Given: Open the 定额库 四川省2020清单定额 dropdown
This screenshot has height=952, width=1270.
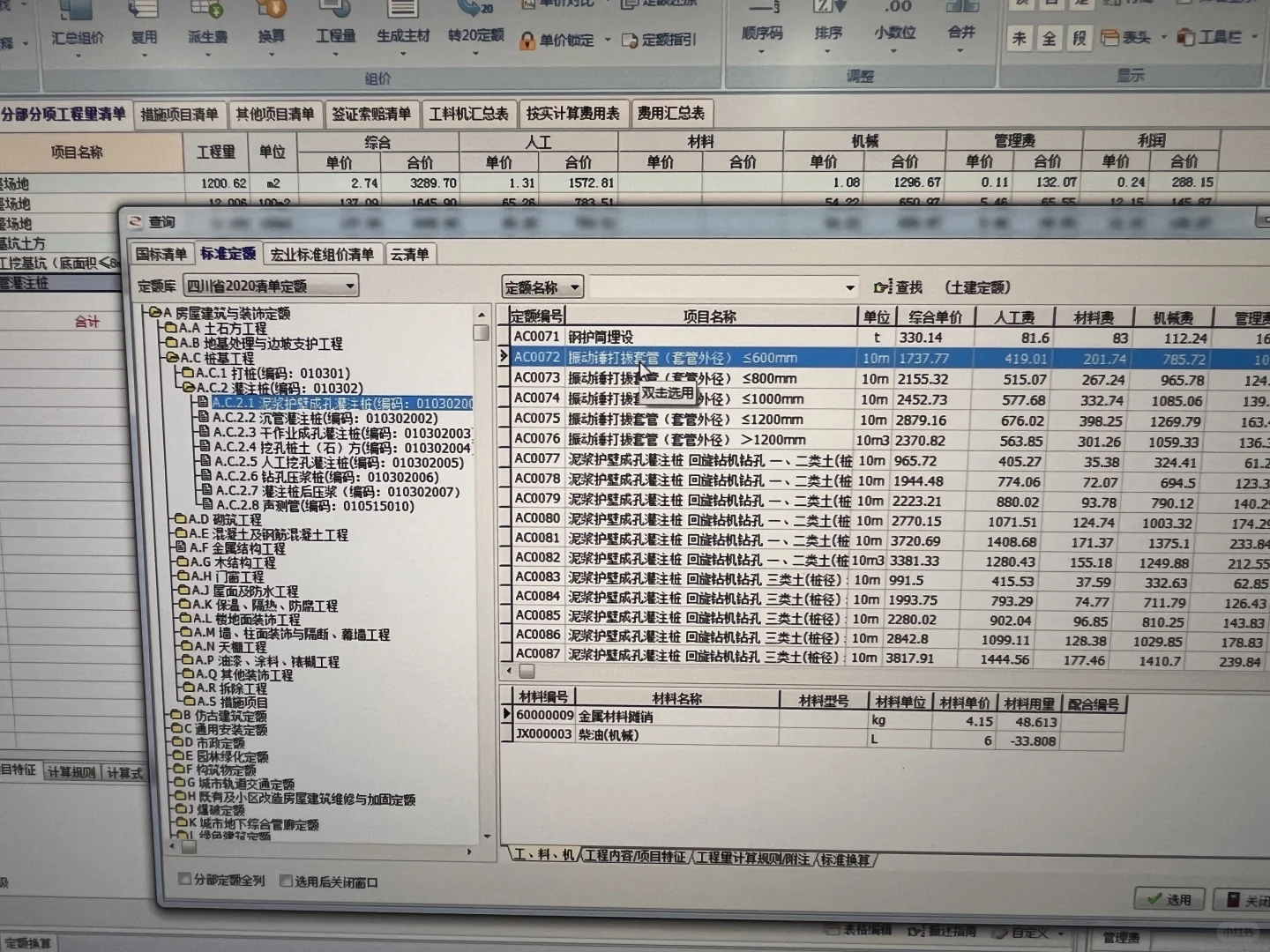Looking at the screenshot, I should pos(350,286).
